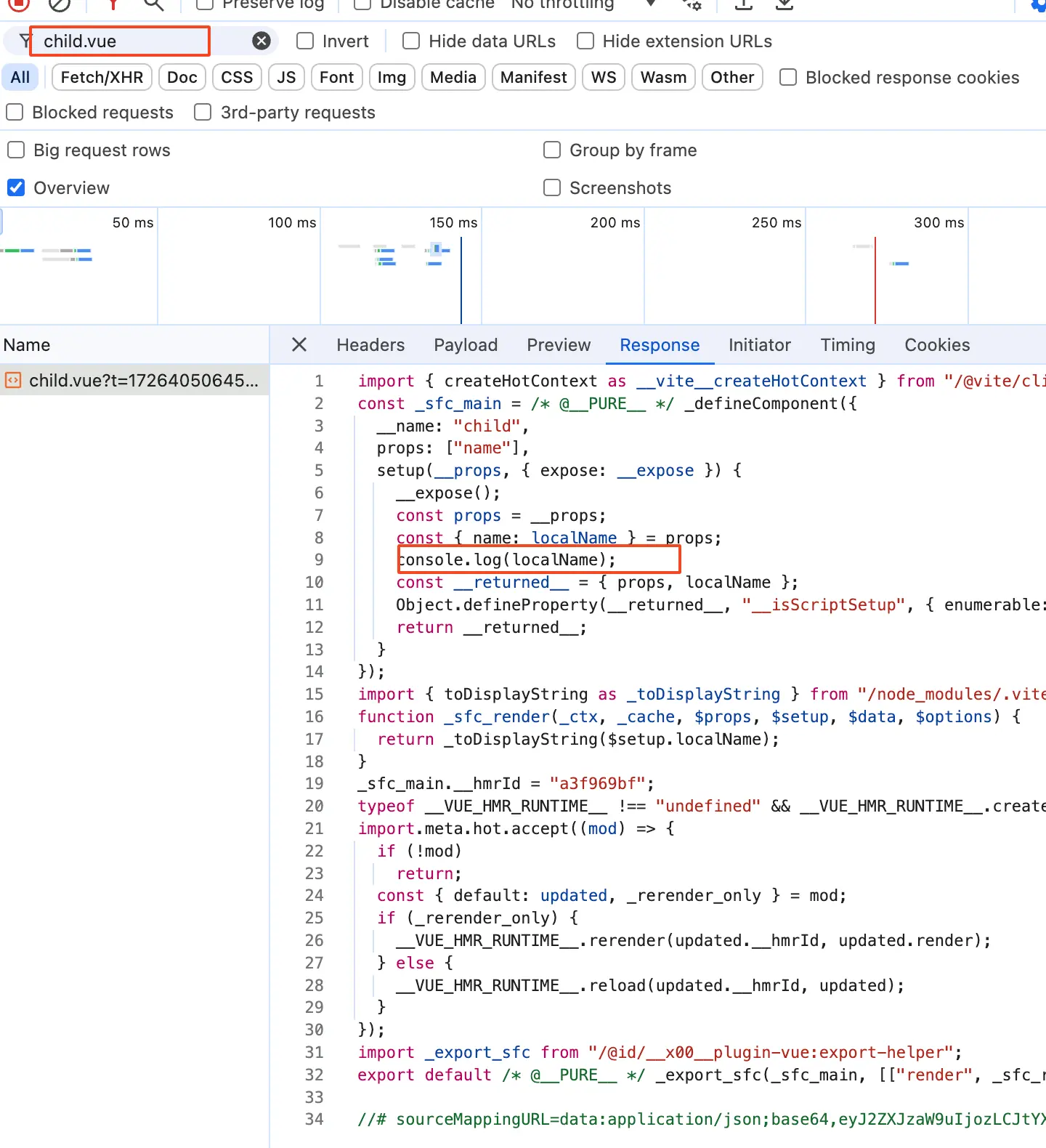Screen dimensions: 1046x1148
Task: Switch to the Headers tab
Action: click(370, 345)
